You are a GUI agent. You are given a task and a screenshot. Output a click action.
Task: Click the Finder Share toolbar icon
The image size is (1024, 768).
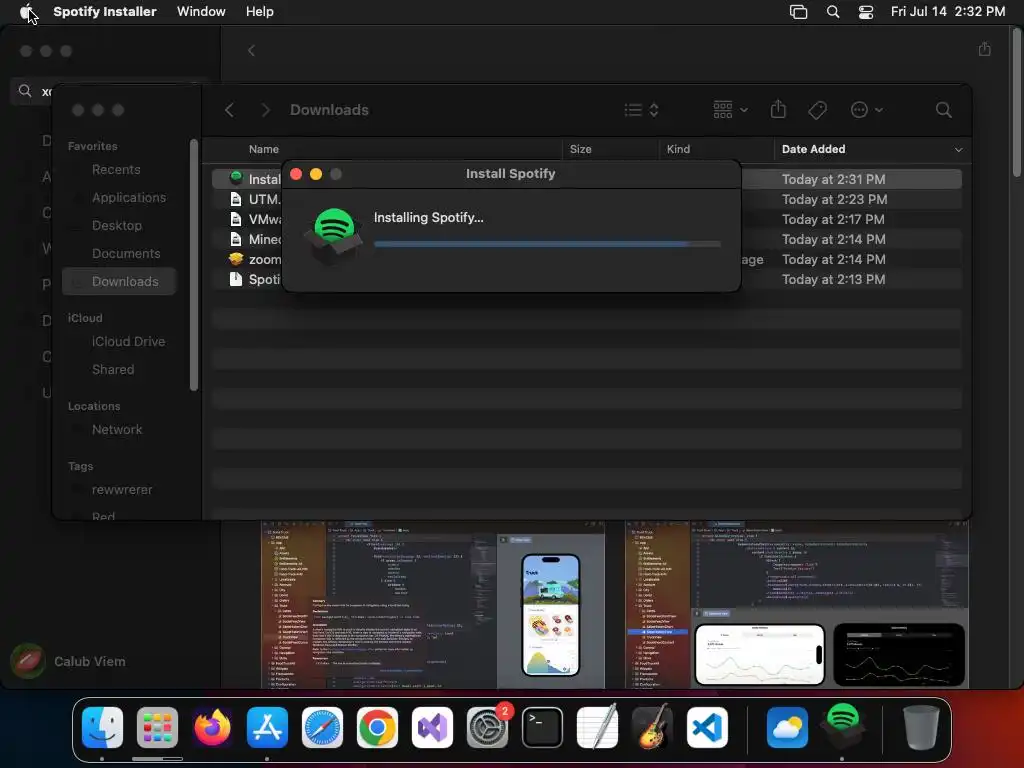(778, 109)
